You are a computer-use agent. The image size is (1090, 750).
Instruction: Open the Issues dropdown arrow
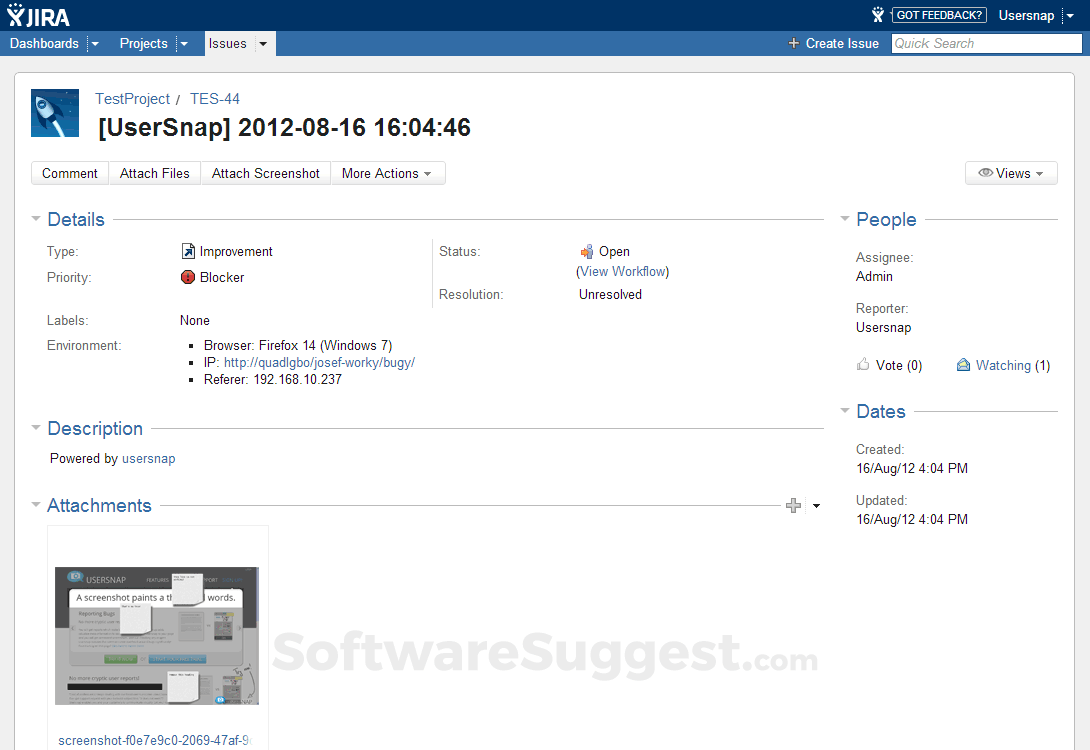click(263, 44)
